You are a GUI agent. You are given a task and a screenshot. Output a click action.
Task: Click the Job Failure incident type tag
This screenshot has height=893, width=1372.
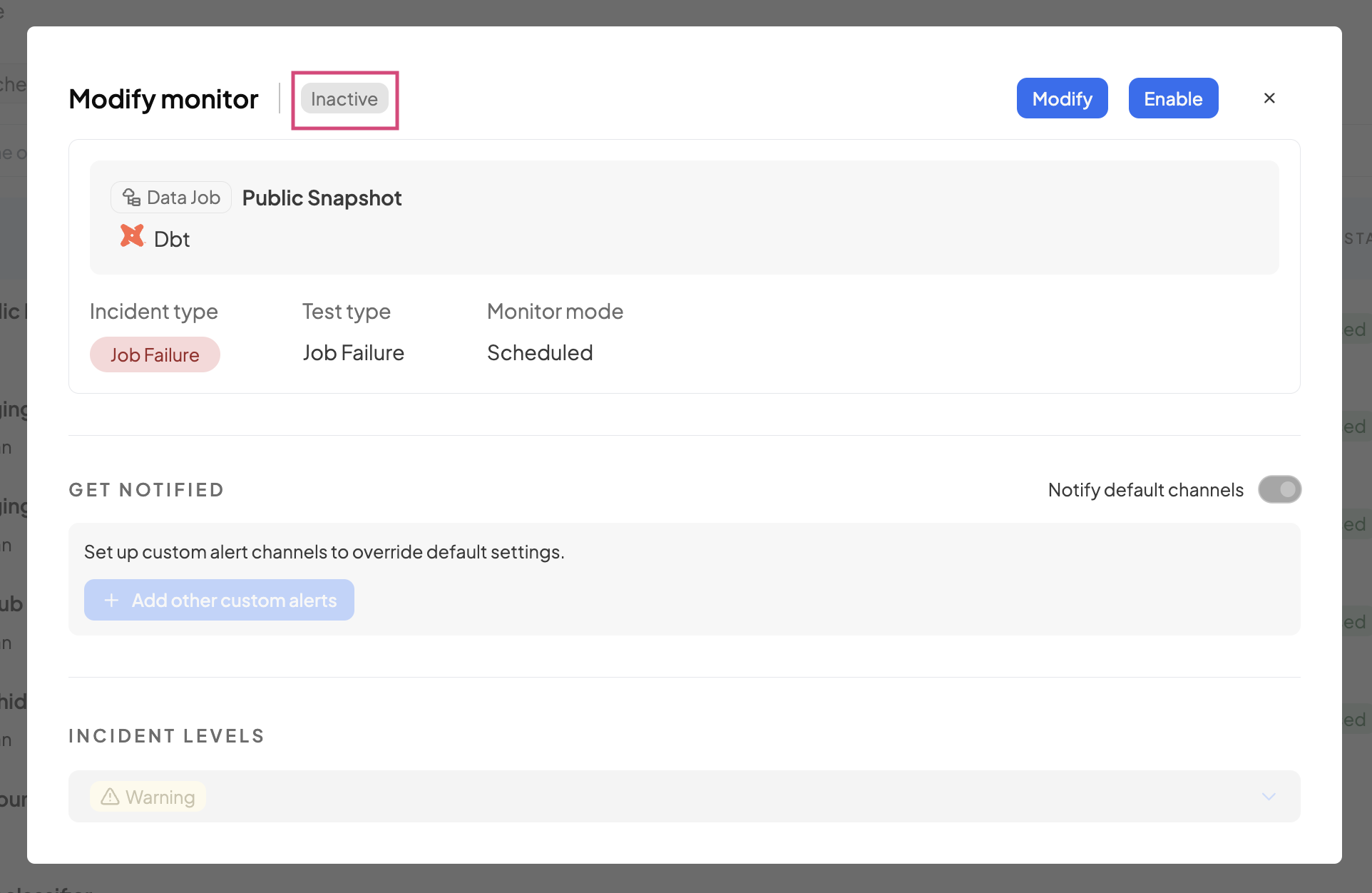(x=155, y=355)
